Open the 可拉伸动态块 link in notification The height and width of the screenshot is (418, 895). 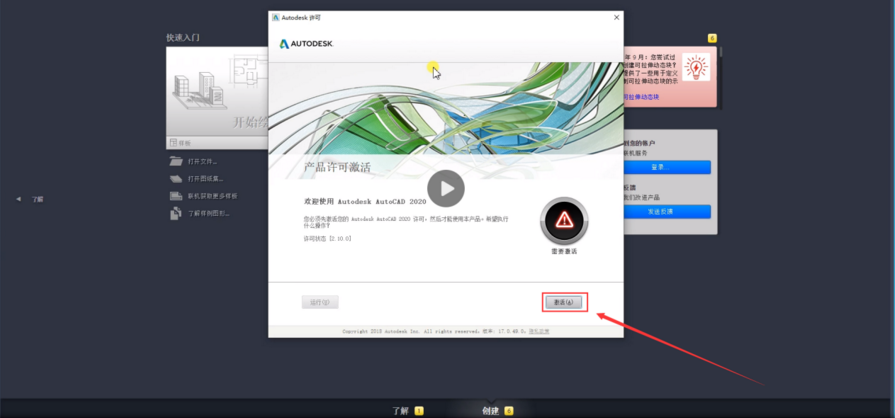(x=641, y=97)
